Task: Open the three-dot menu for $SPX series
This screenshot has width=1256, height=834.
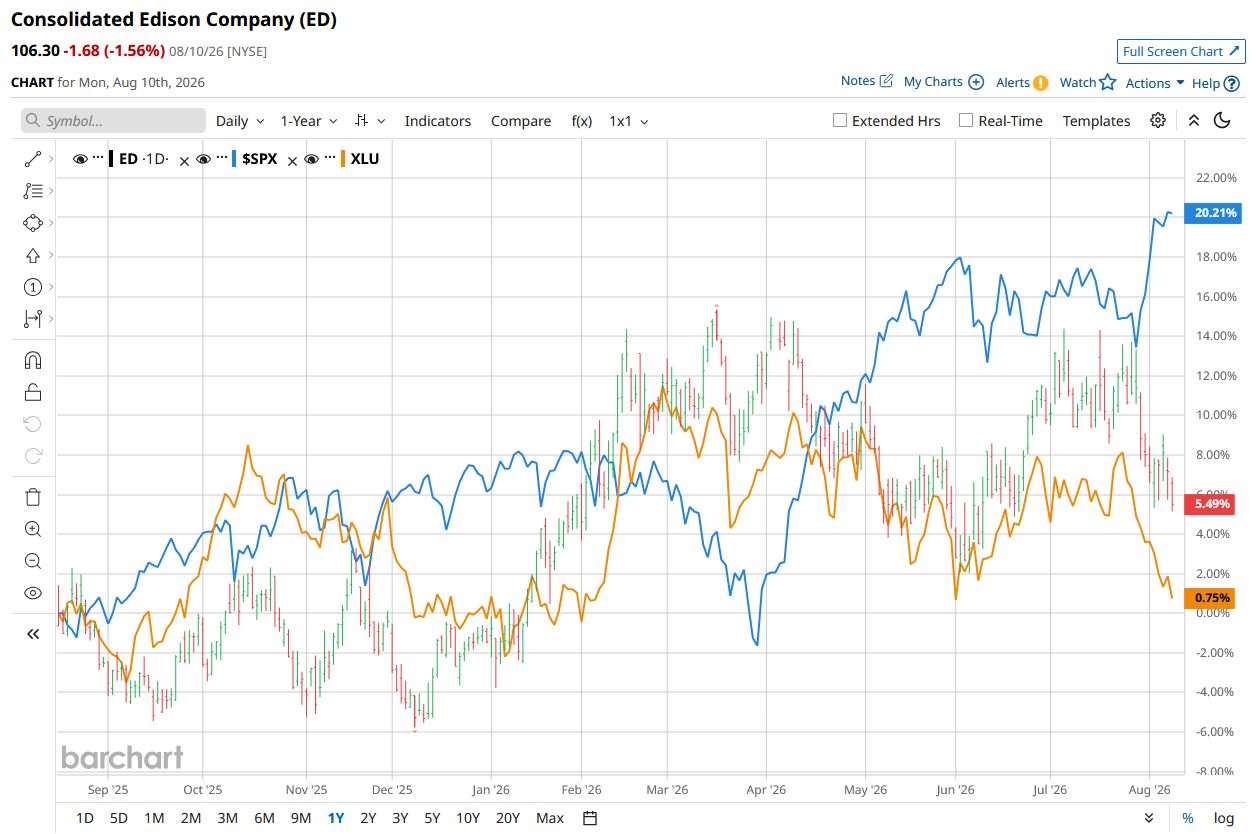Action: click(221, 158)
